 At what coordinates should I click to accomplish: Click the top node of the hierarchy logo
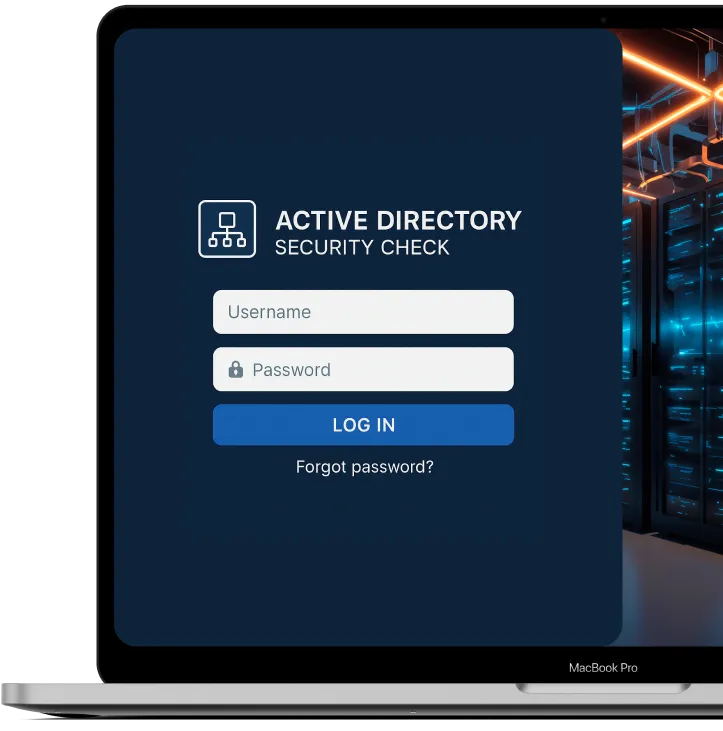tap(227, 218)
